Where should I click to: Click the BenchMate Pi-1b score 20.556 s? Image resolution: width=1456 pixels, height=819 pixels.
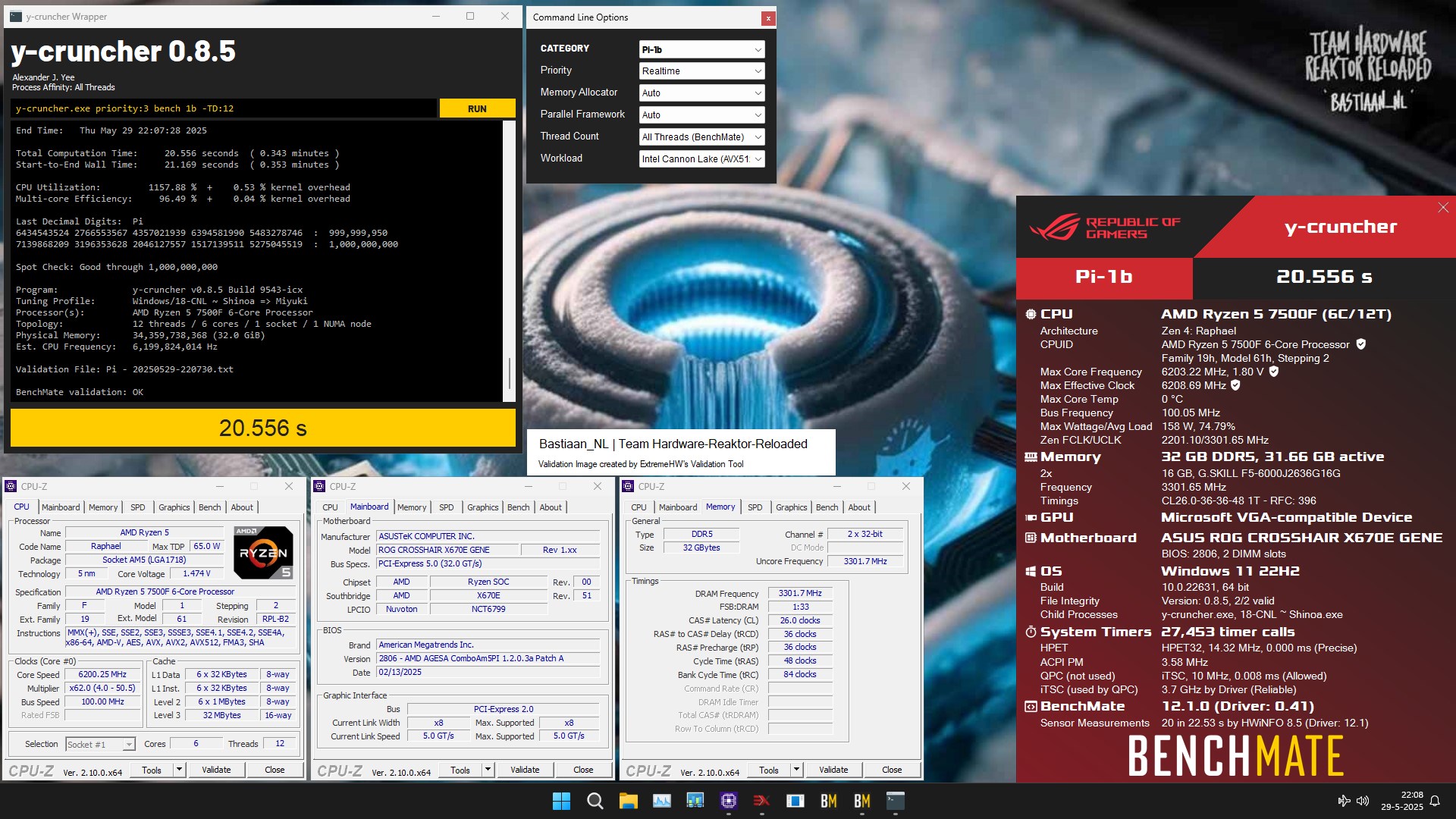pos(1324,277)
